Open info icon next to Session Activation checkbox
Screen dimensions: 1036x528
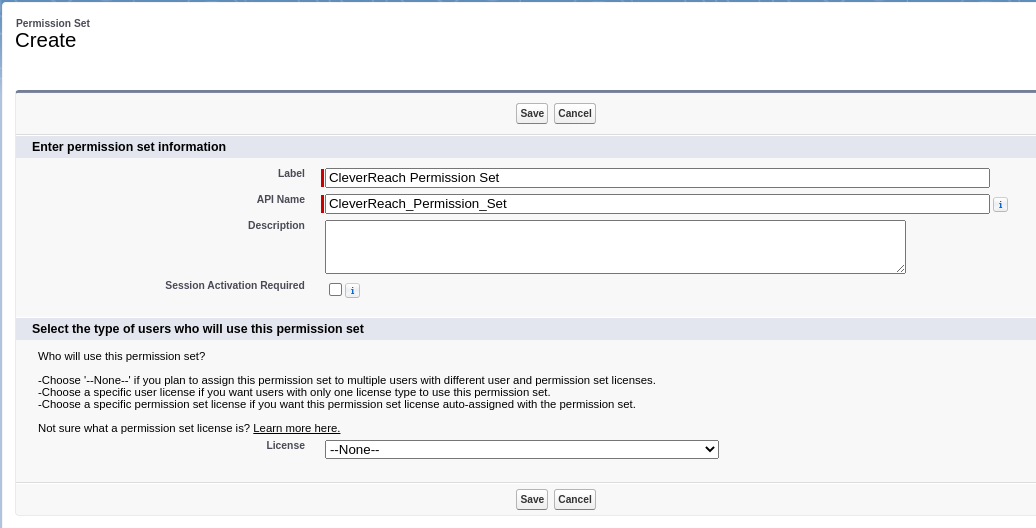click(x=352, y=290)
